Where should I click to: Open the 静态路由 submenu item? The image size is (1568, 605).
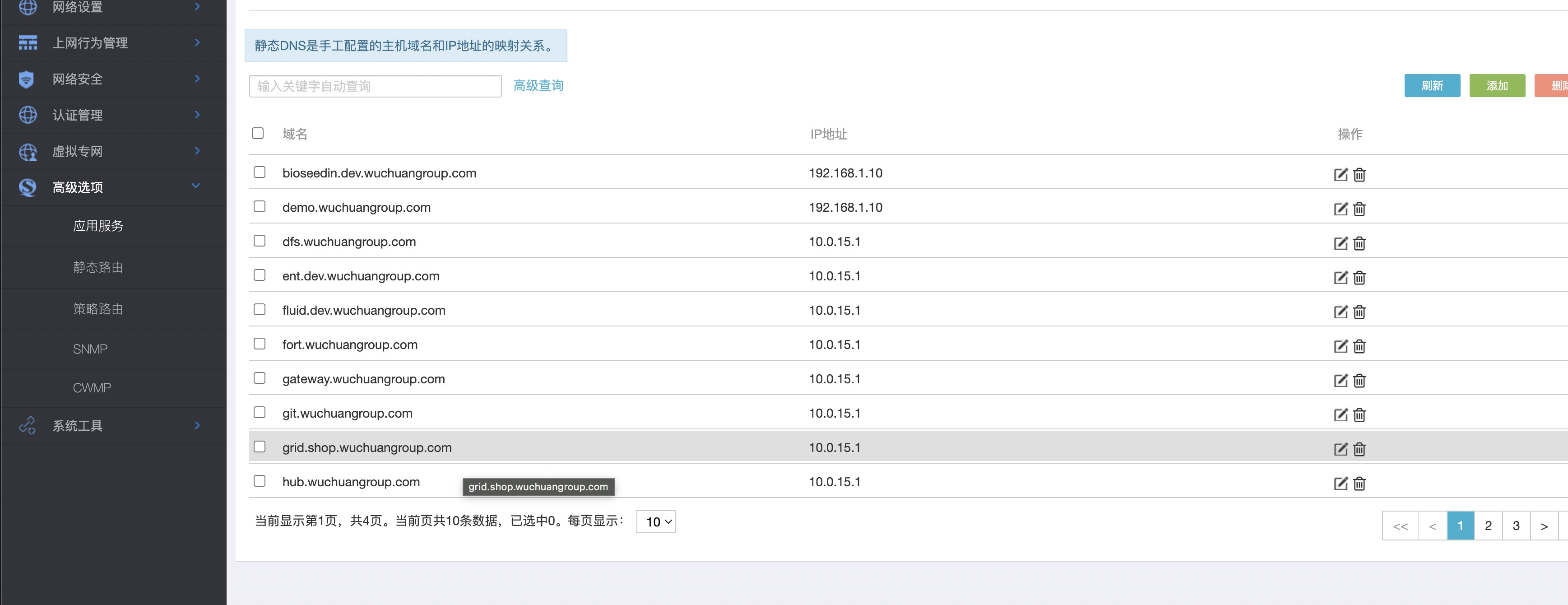pyautogui.click(x=98, y=267)
